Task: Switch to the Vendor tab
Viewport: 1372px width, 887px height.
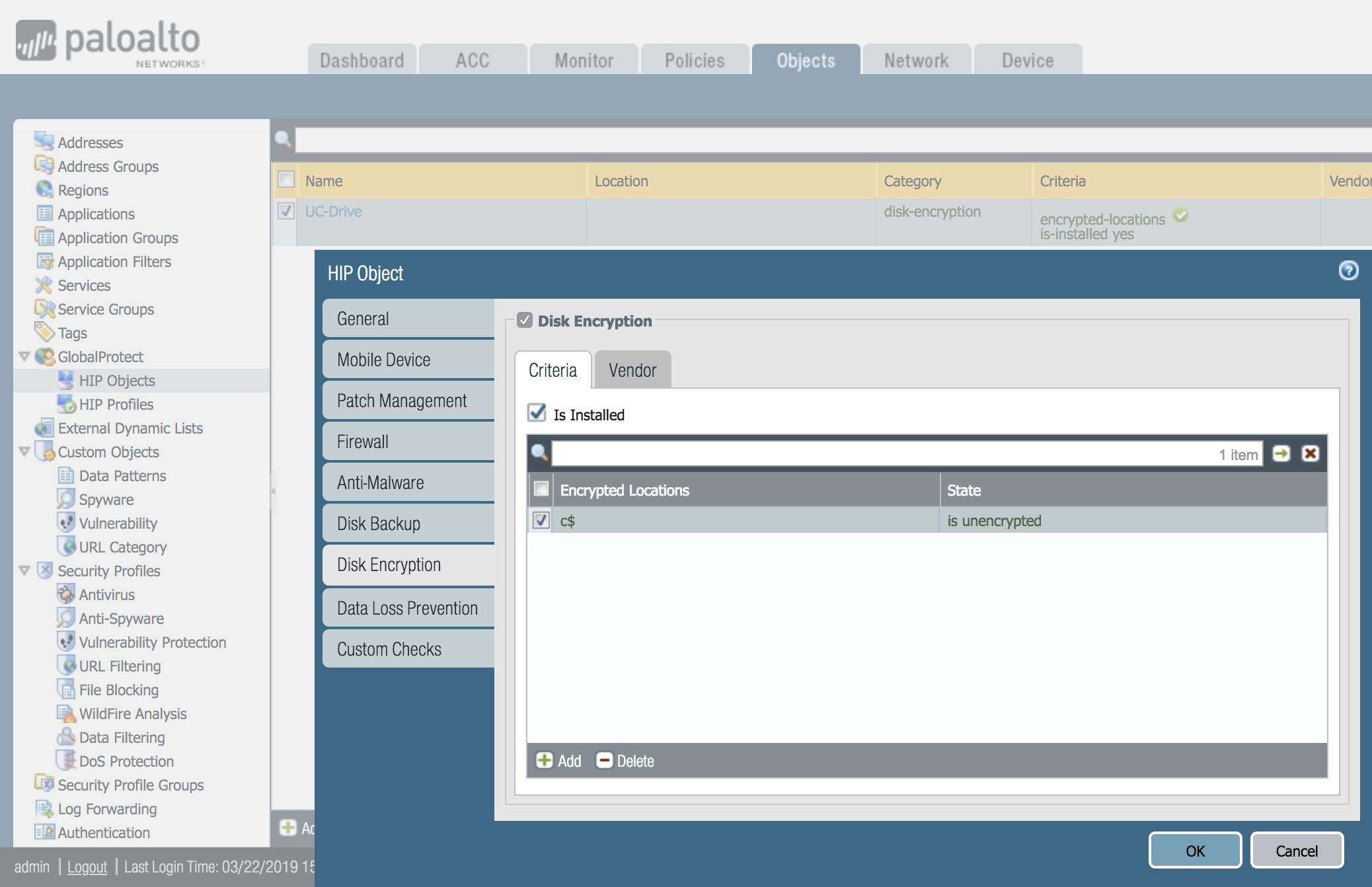Action: (x=632, y=370)
